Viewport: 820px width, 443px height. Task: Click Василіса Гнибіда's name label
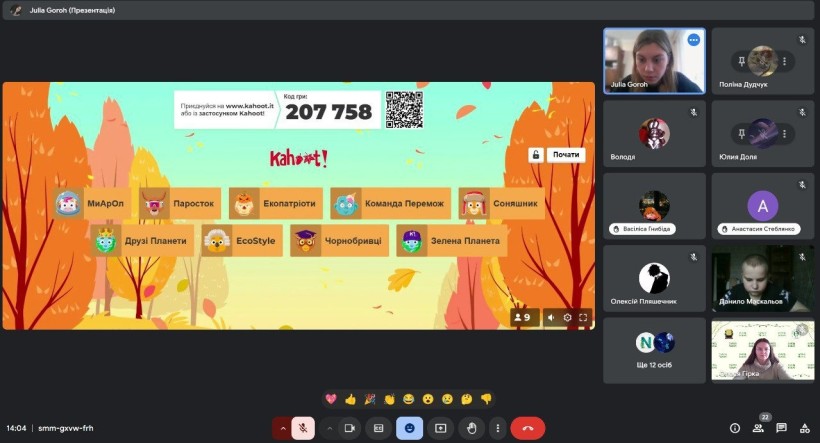[x=642, y=229]
